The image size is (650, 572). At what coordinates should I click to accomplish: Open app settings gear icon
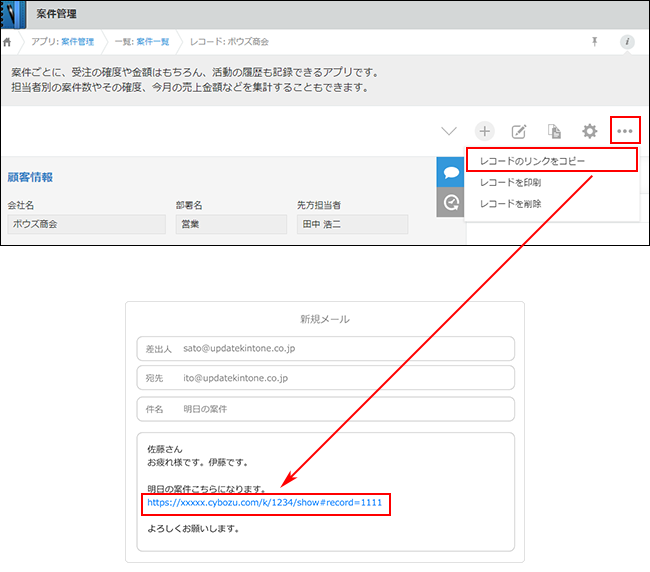(x=589, y=131)
